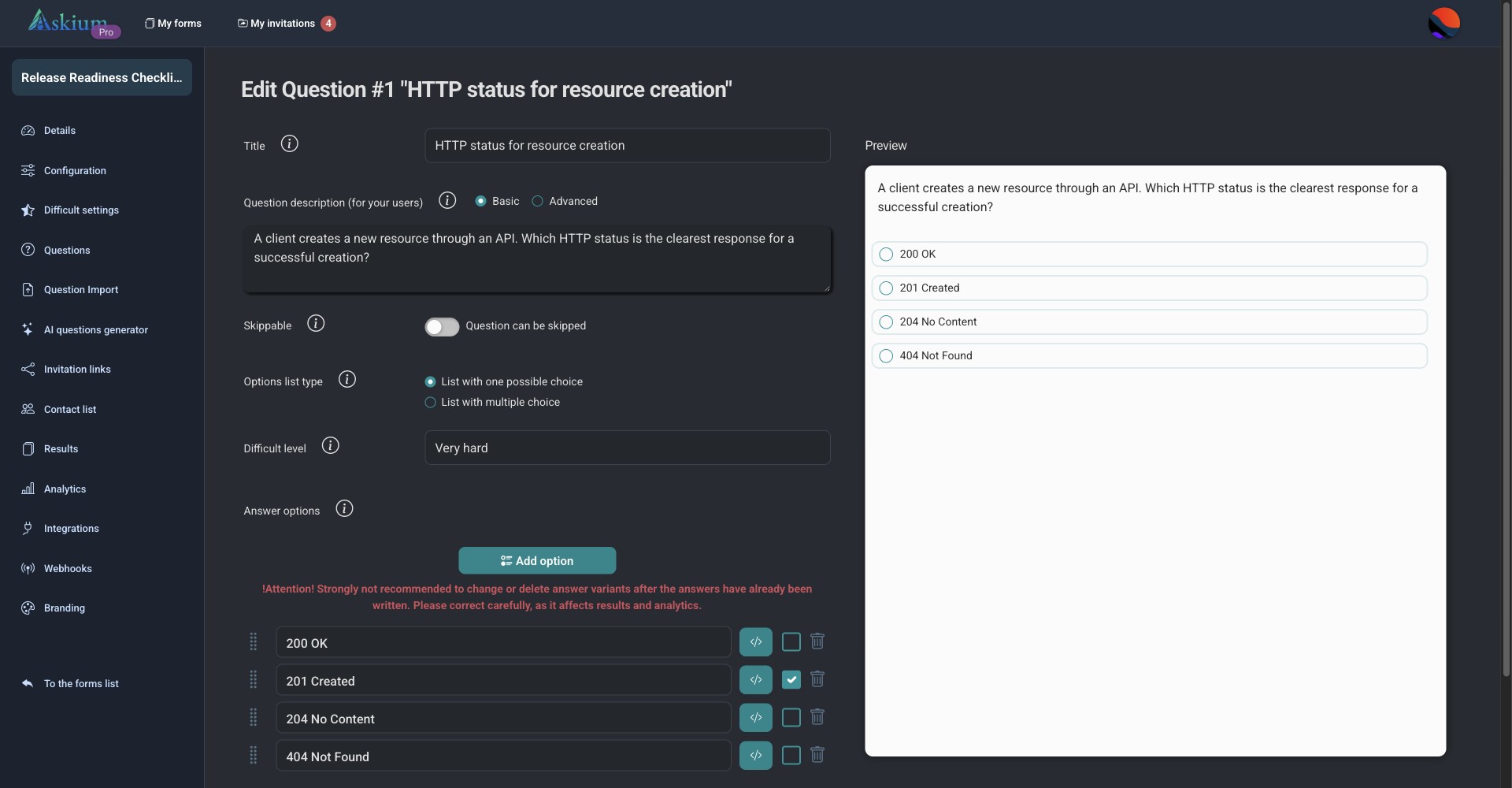Open My invitations in top navigation
Image resolution: width=1512 pixels, height=788 pixels.
[x=287, y=24]
